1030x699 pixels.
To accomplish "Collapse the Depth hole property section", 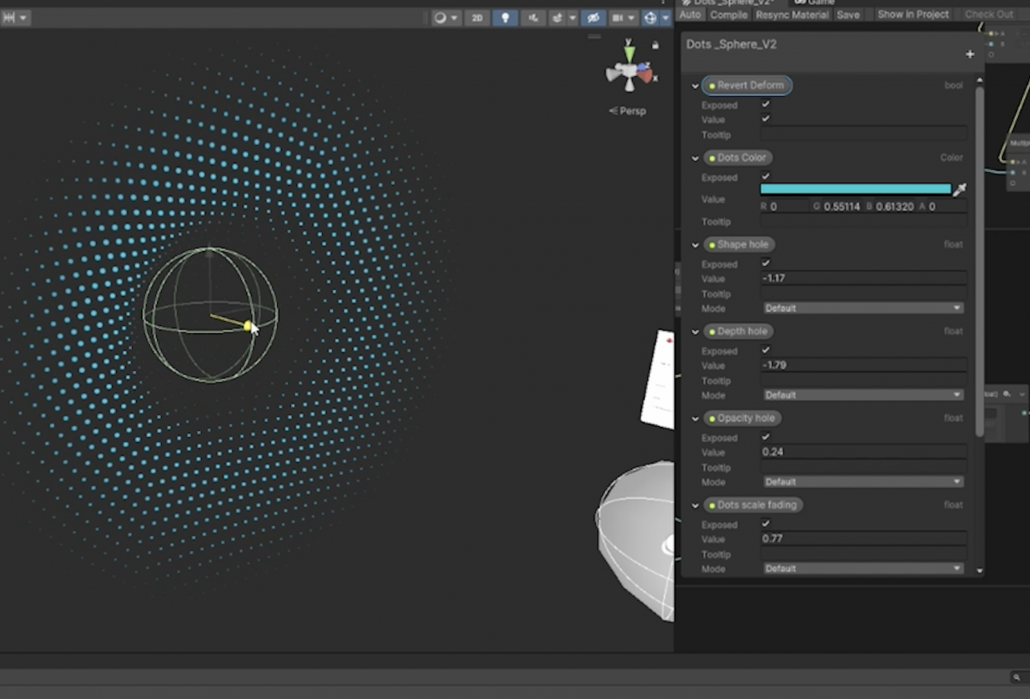I will coord(695,332).
